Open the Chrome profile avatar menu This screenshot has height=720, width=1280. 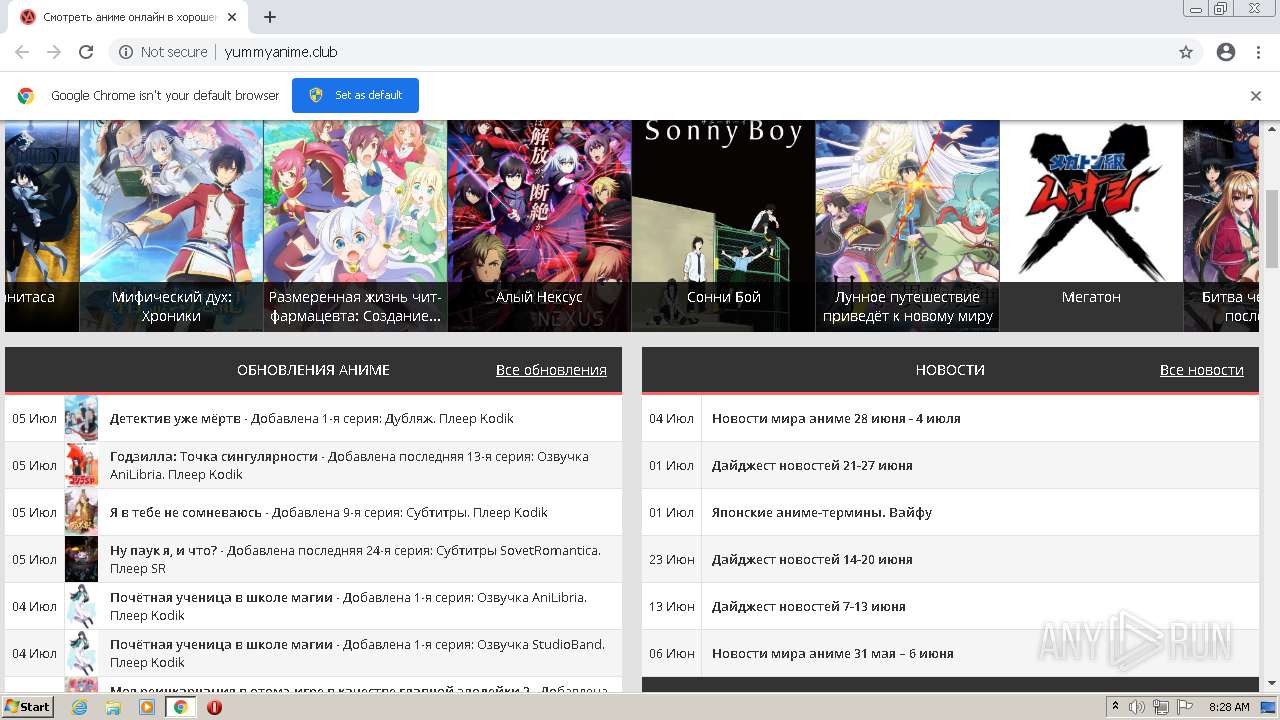coord(1226,52)
